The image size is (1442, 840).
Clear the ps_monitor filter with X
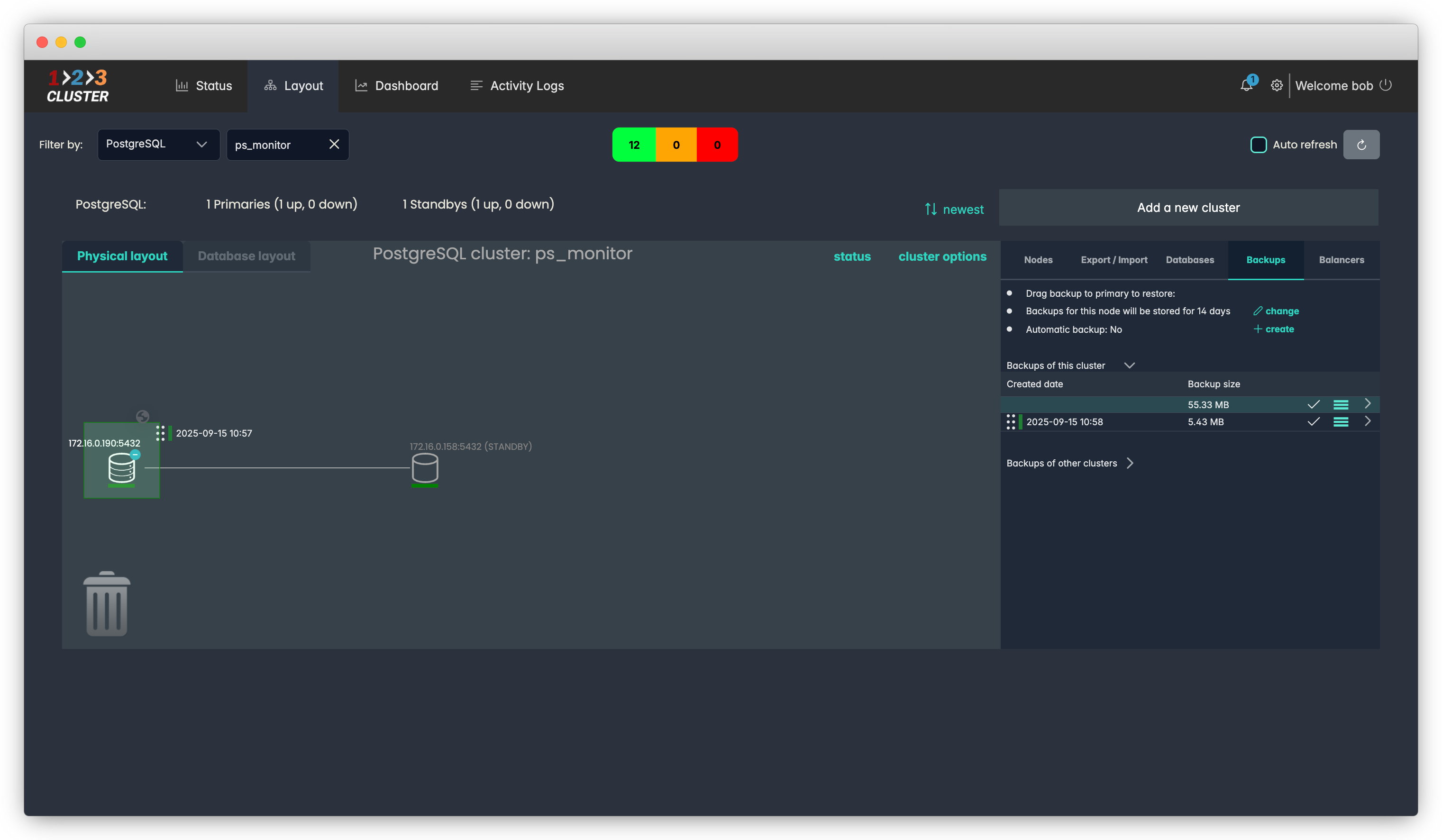(334, 144)
